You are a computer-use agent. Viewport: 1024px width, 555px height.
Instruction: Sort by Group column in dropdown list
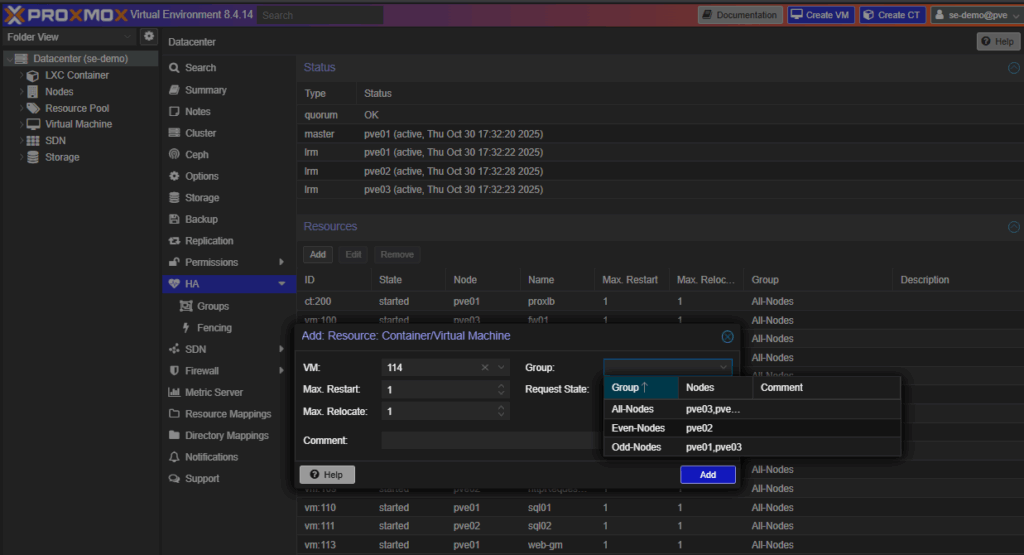(x=641, y=388)
